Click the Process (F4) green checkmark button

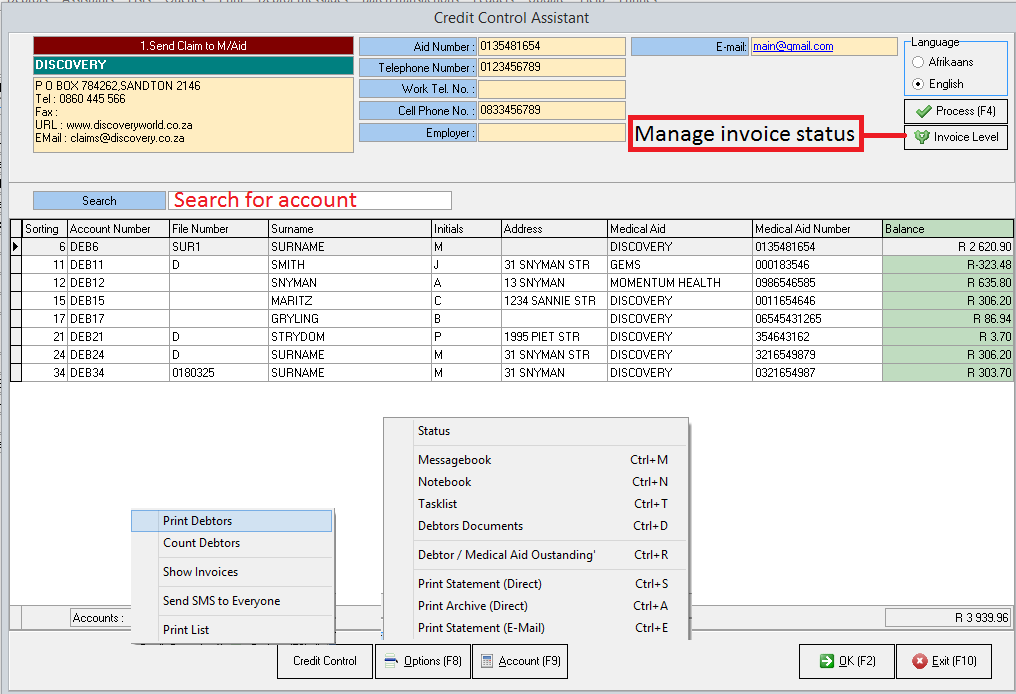pyautogui.click(x=955, y=111)
